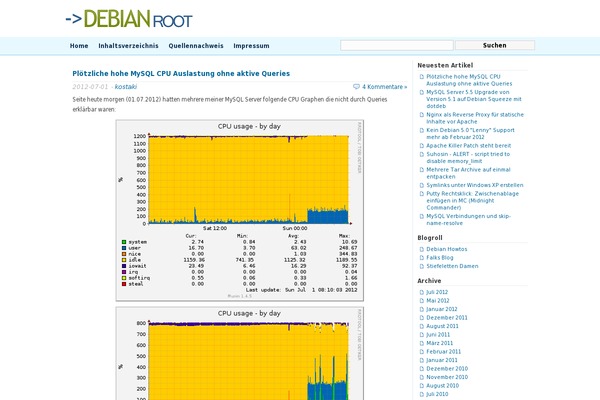Click page icon beside Debian Howtos

click(422, 249)
